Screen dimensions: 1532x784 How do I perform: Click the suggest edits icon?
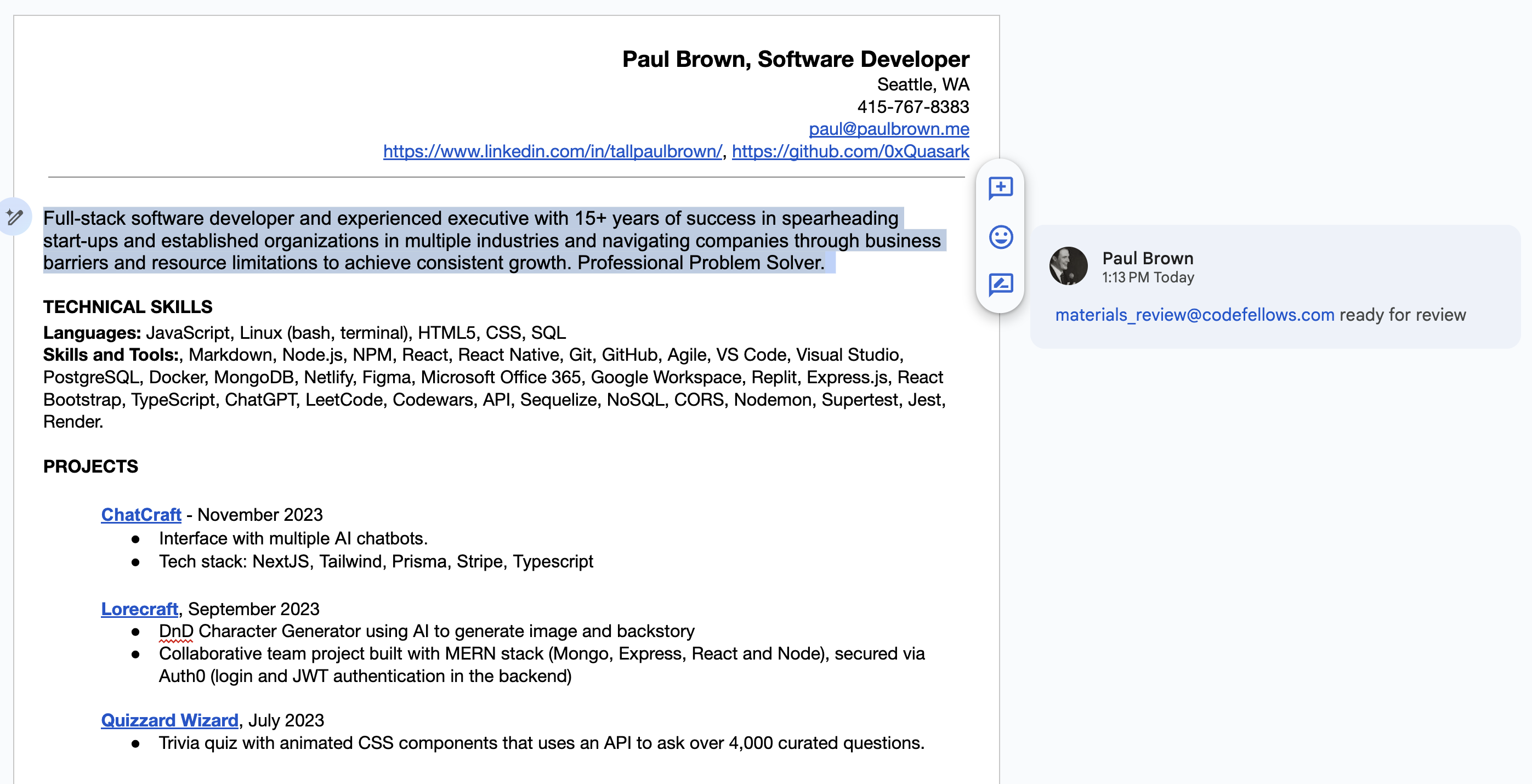tap(1000, 285)
